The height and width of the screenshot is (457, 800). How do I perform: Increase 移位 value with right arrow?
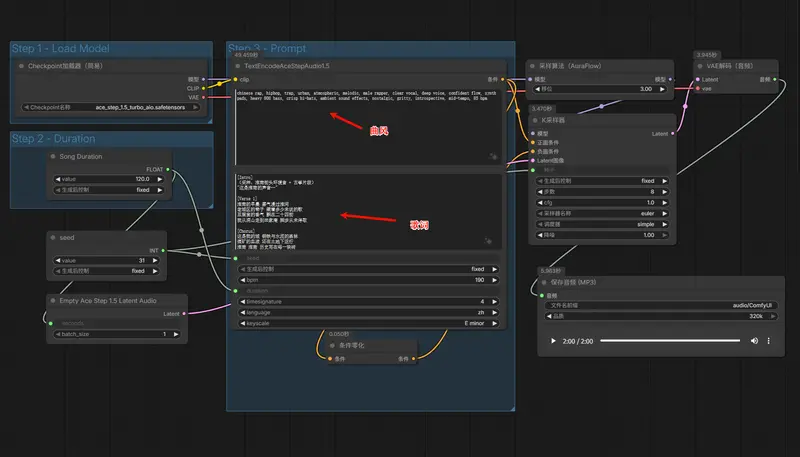(662, 89)
